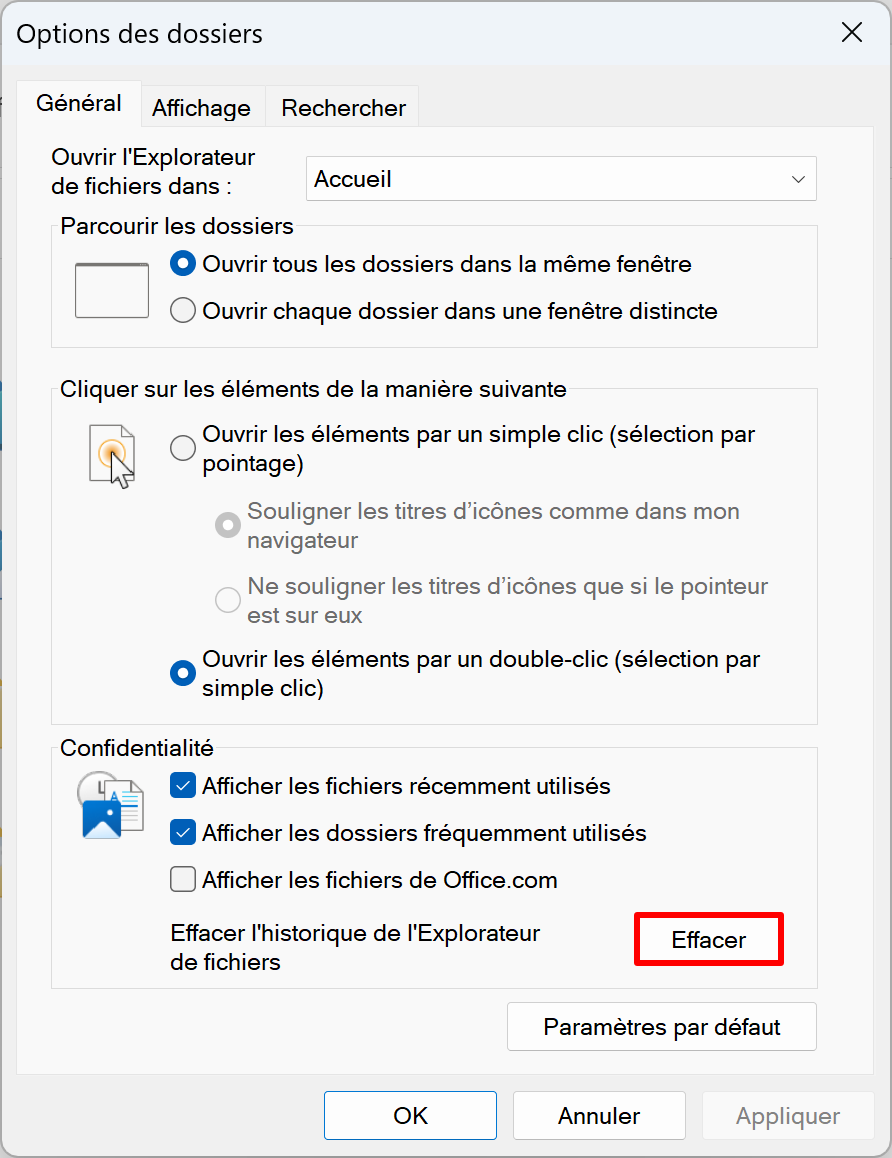Close the Options des dossiers dialog
Viewport: 892px width, 1158px height.
[x=851, y=32]
